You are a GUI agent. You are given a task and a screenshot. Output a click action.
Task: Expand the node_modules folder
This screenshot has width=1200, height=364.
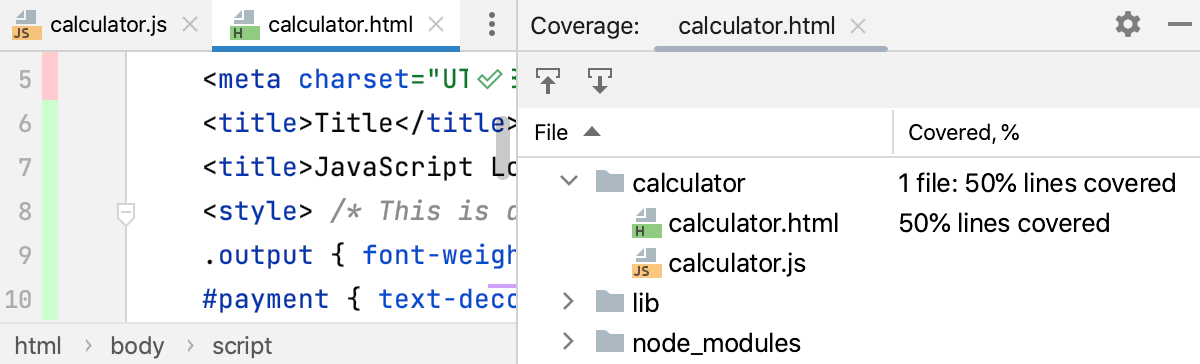pyautogui.click(x=569, y=343)
